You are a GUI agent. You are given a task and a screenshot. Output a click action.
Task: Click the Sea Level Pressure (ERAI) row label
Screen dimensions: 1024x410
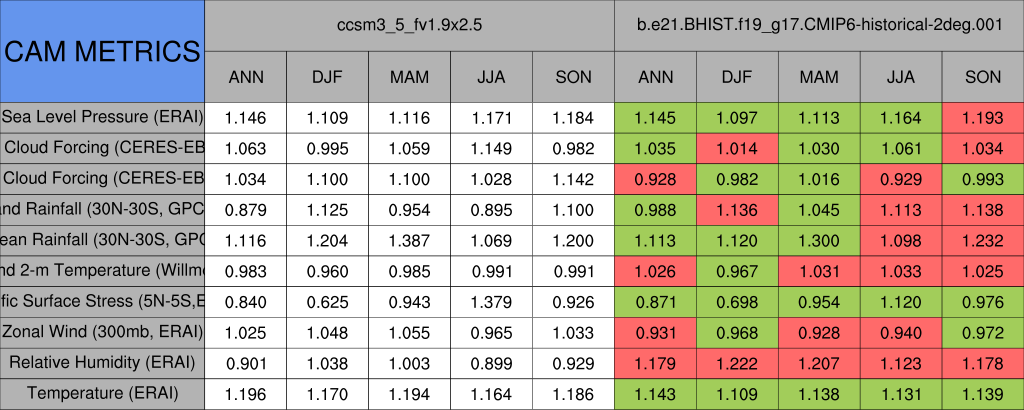coord(102,117)
